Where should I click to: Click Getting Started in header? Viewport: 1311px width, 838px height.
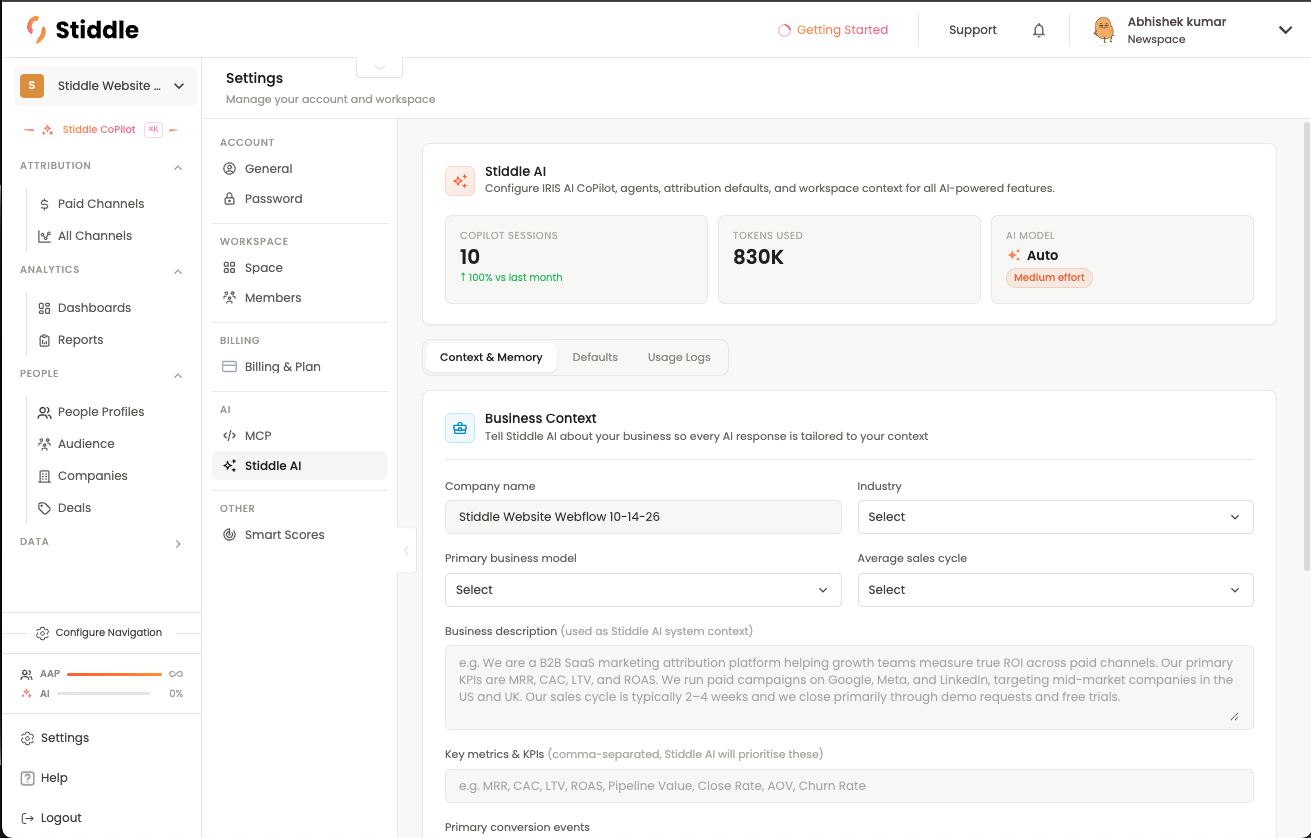click(833, 30)
